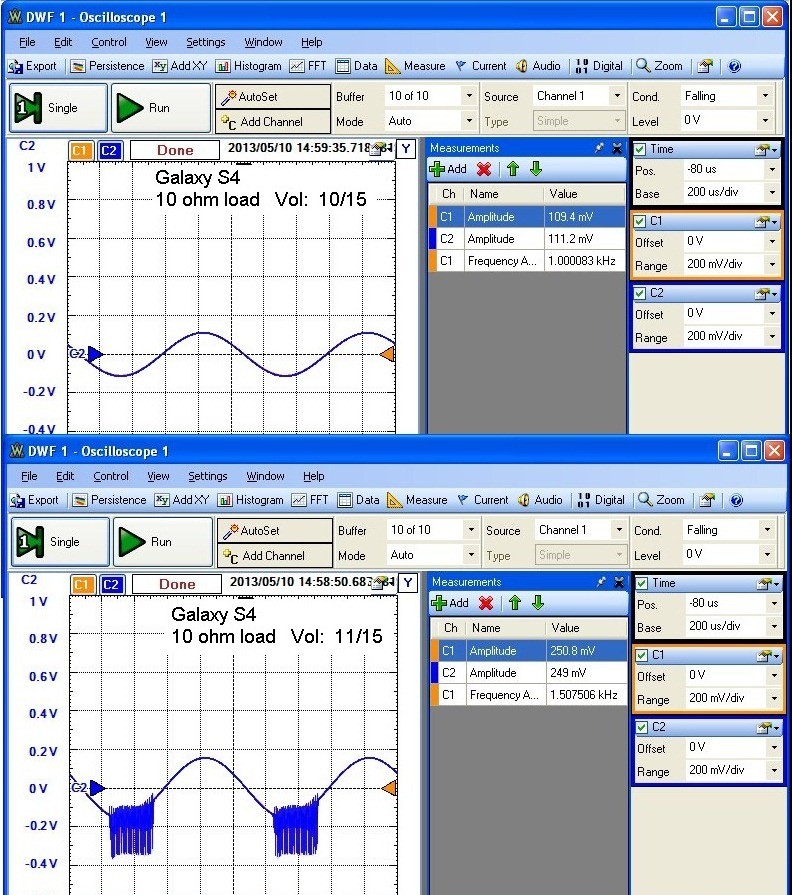Open Window menu in bottom window

tap(265, 476)
